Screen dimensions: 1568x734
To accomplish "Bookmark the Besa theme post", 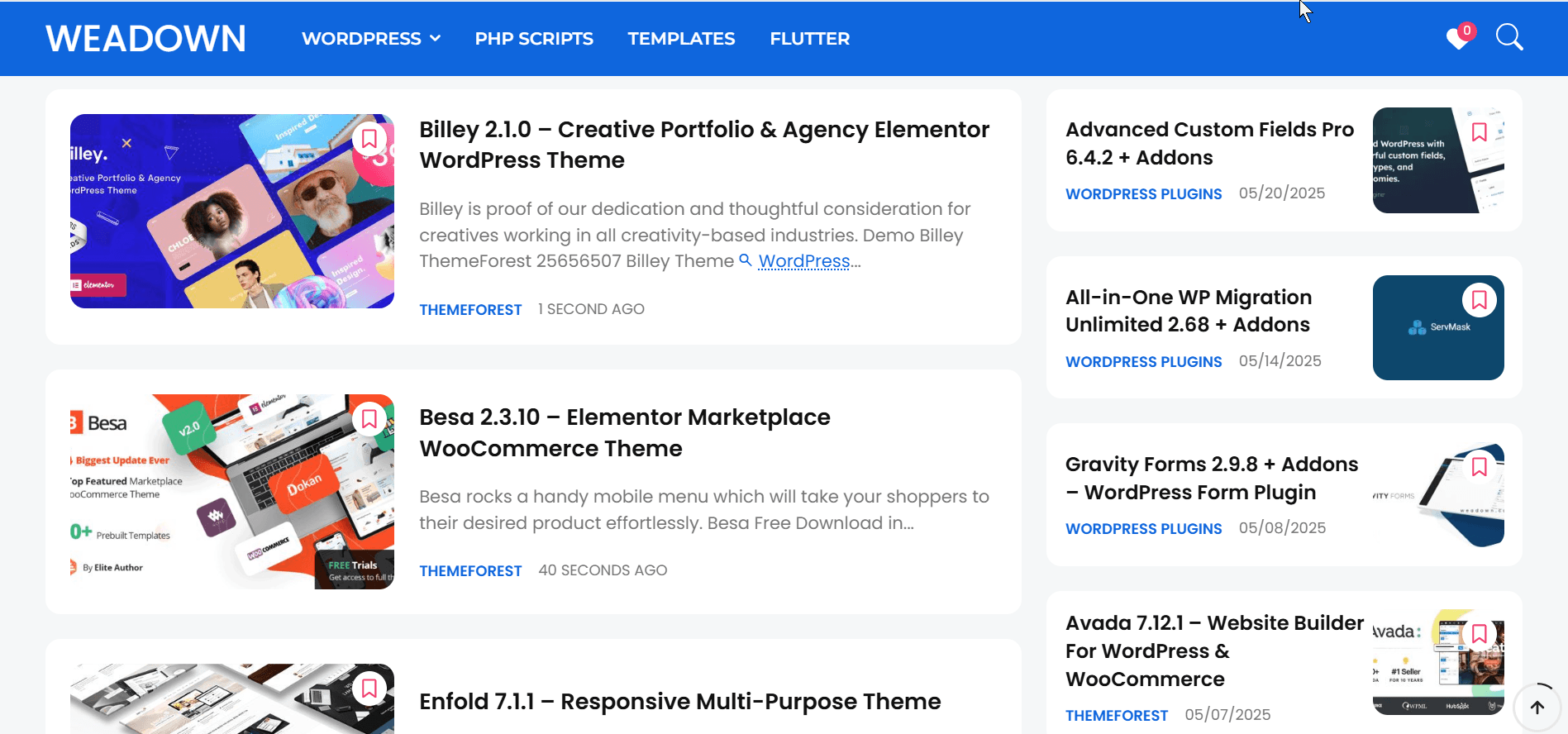I will pyautogui.click(x=369, y=419).
